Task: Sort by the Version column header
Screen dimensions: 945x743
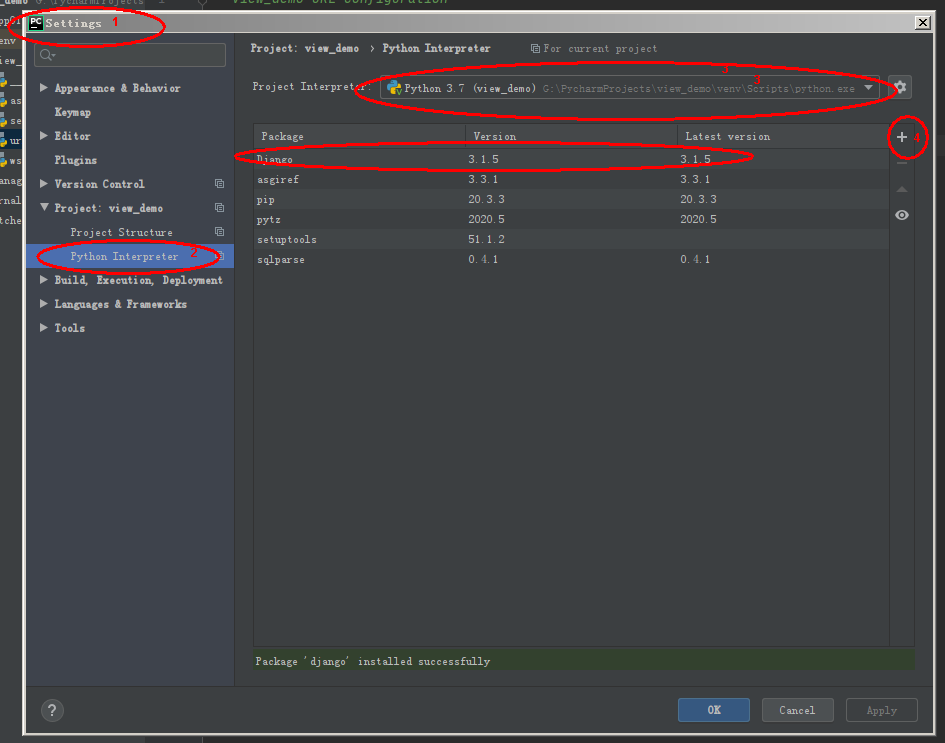Action: [x=571, y=136]
